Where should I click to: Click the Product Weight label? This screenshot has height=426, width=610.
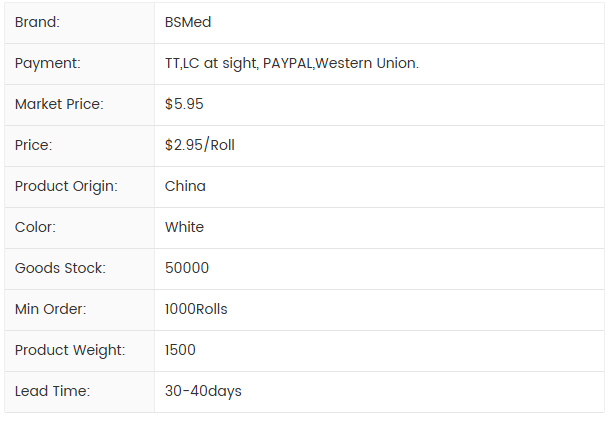70,350
